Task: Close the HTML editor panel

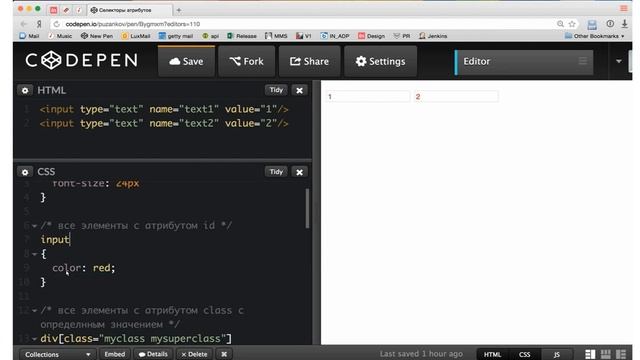Action: click(x=300, y=90)
